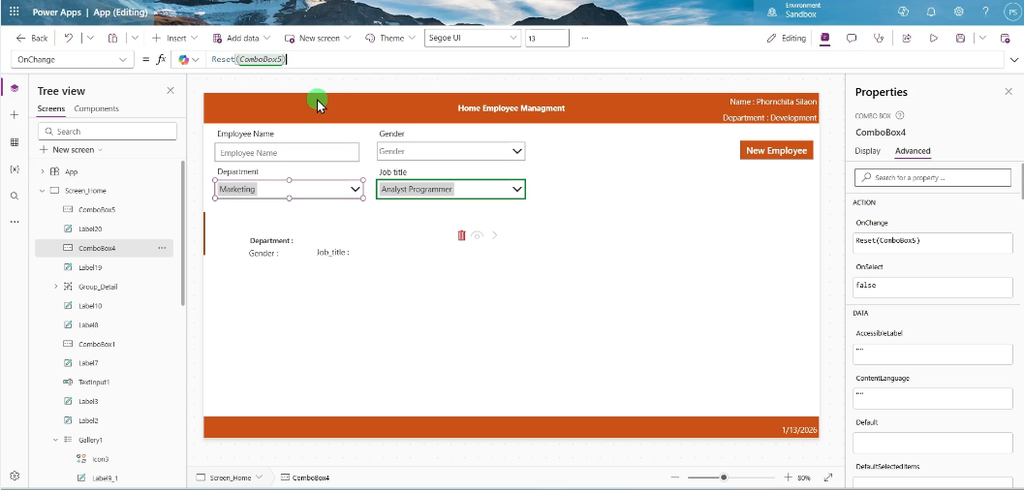Click the red trash delete icon in gallery
This screenshot has height=490, width=1024.
coord(462,235)
